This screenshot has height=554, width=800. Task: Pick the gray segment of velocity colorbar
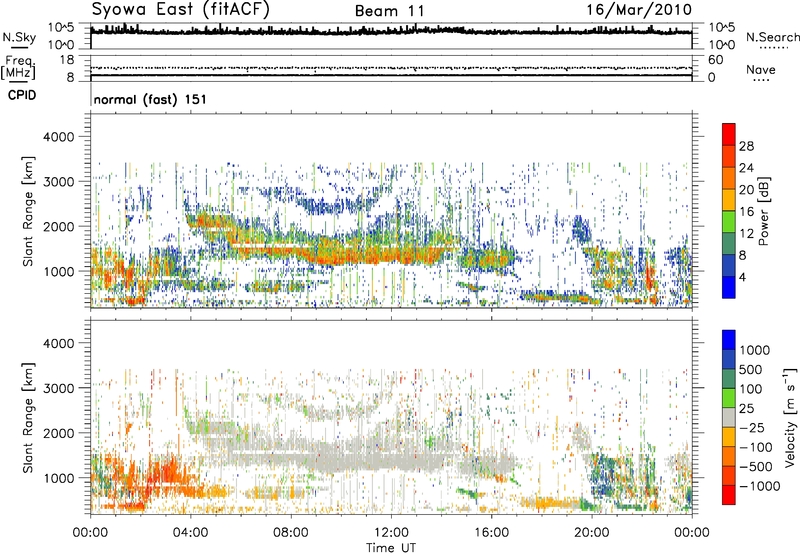(x=729, y=418)
